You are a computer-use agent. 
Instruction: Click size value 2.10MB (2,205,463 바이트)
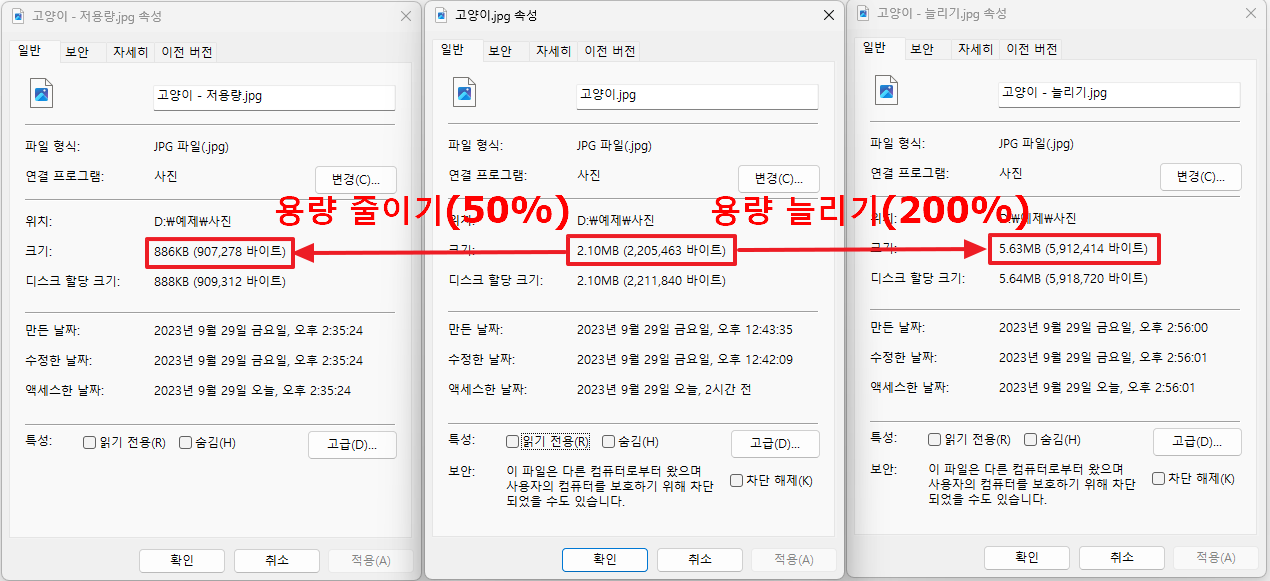652,250
